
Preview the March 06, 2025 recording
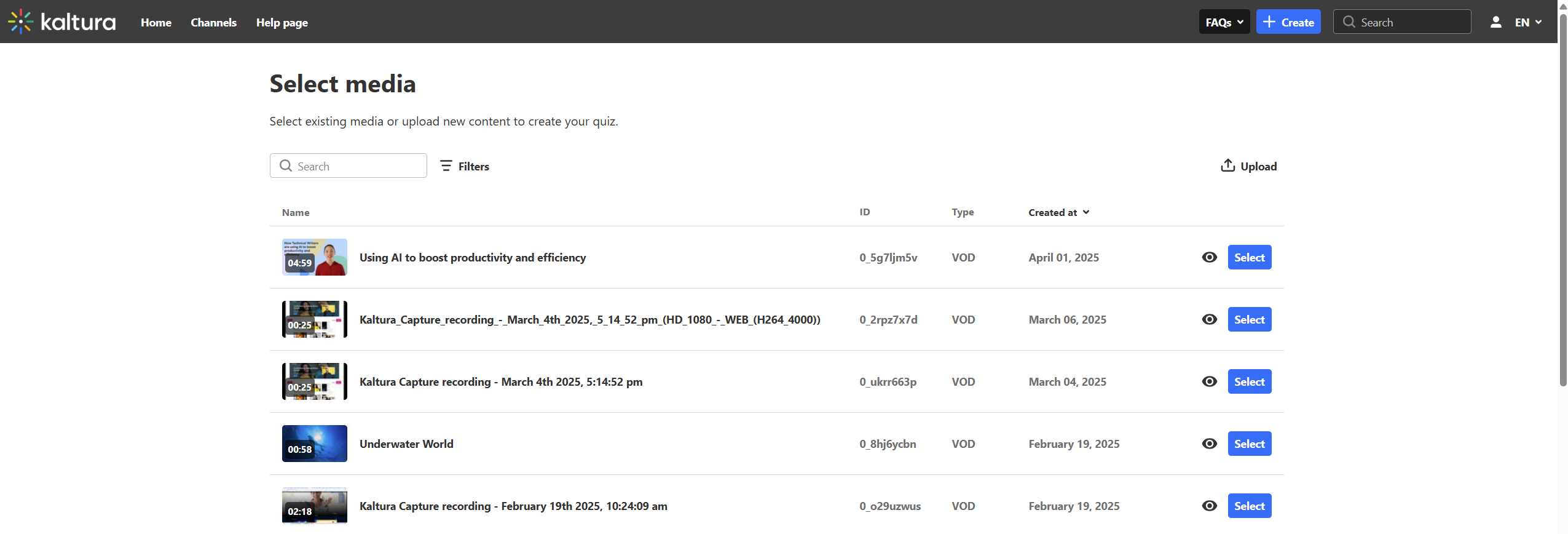[x=1209, y=319]
